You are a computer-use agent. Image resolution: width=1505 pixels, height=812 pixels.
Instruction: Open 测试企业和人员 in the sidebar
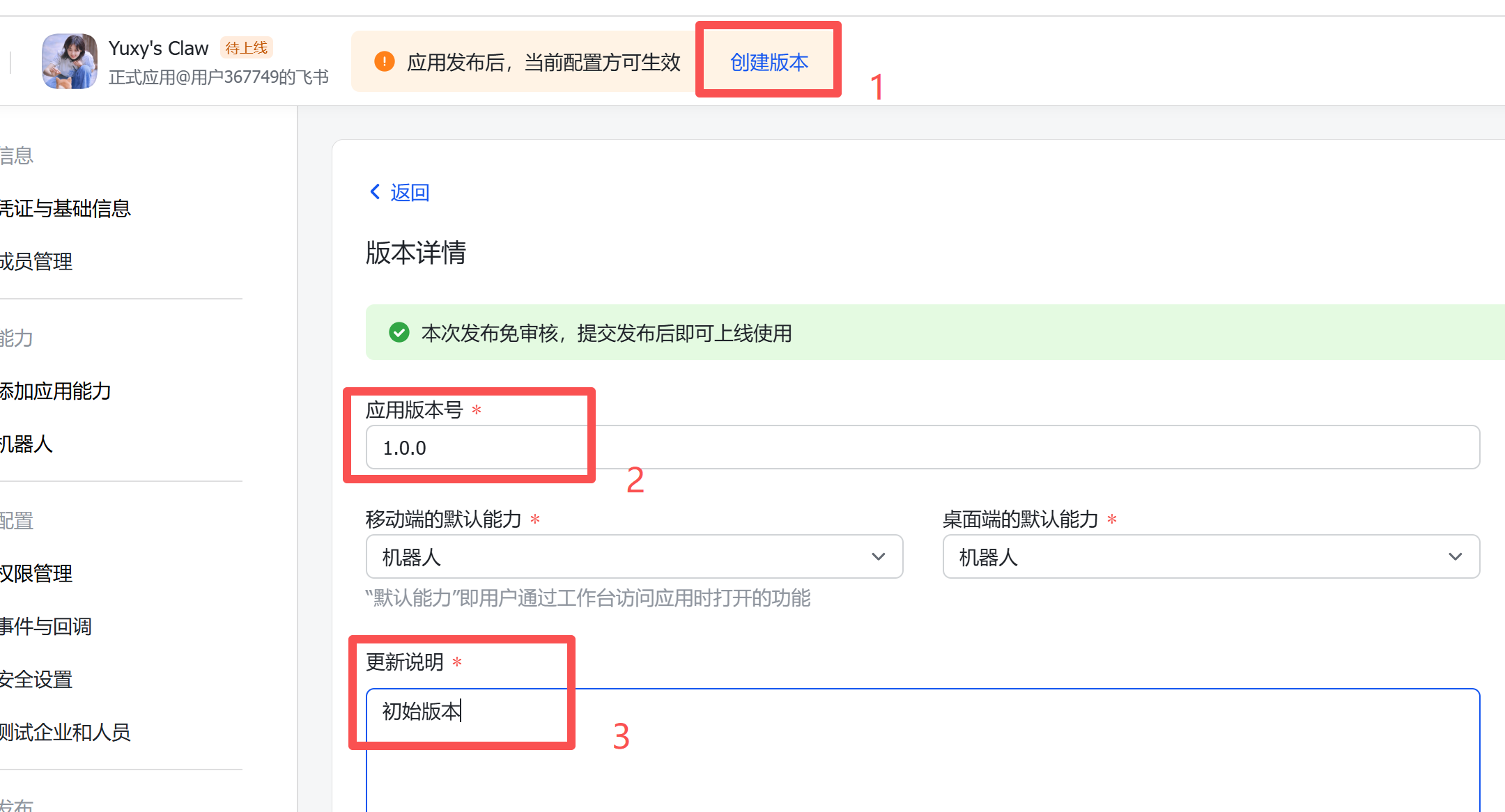pos(65,732)
